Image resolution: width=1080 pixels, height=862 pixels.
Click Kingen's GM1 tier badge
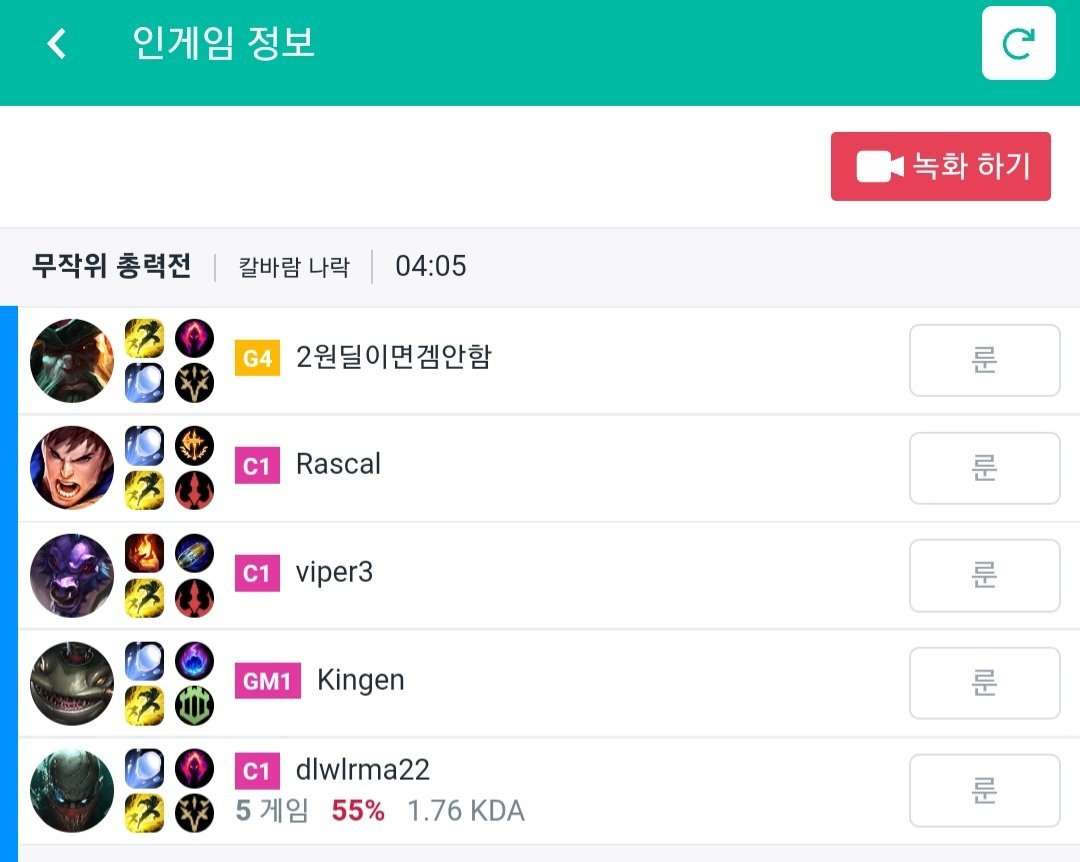pos(268,681)
